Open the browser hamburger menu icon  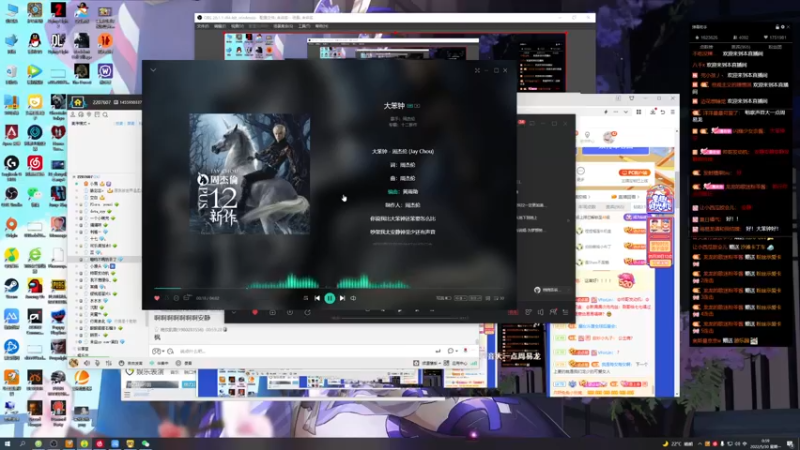672,112
